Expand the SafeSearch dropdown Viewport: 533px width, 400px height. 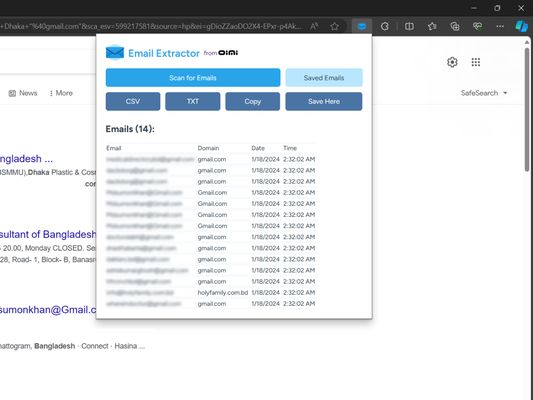coord(484,93)
